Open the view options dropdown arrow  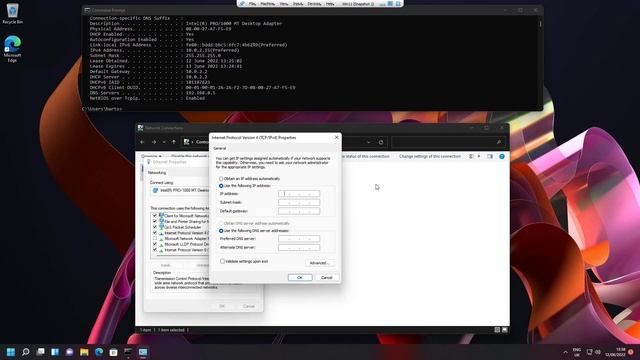(x=479, y=156)
